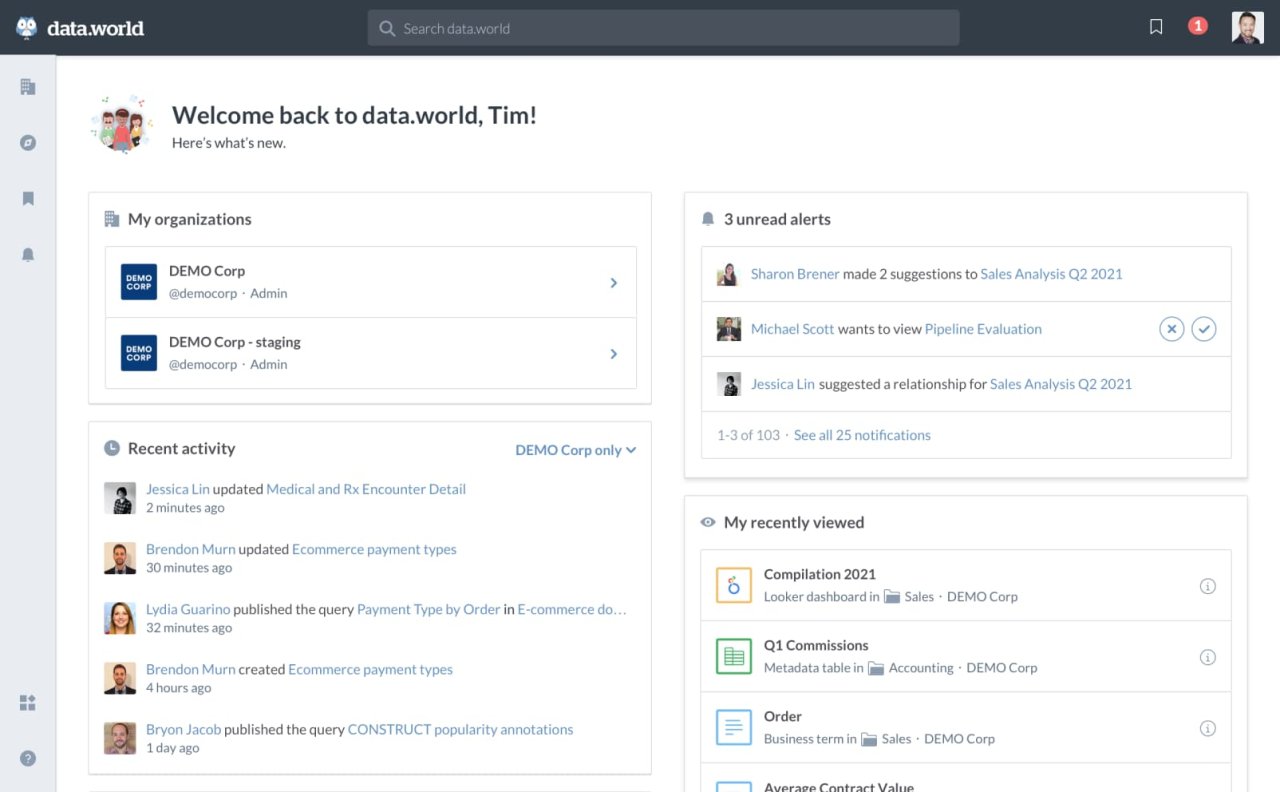Click Sharon Brener's avatar in alerts
1280x792 pixels.
pyautogui.click(x=728, y=274)
